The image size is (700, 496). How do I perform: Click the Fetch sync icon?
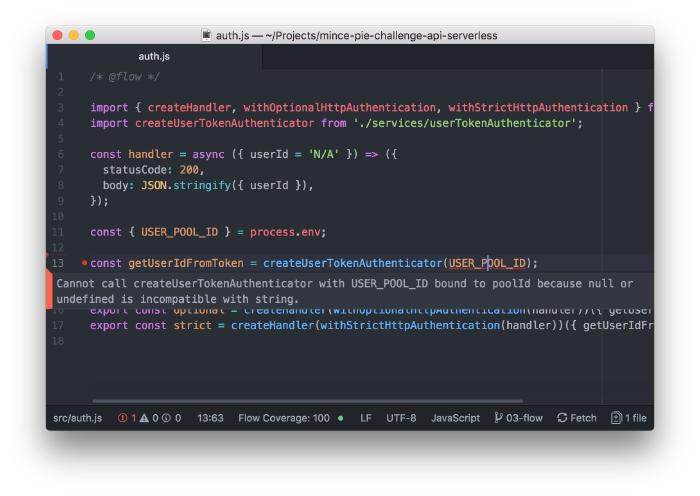pyautogui.click(x=562, y=418)
